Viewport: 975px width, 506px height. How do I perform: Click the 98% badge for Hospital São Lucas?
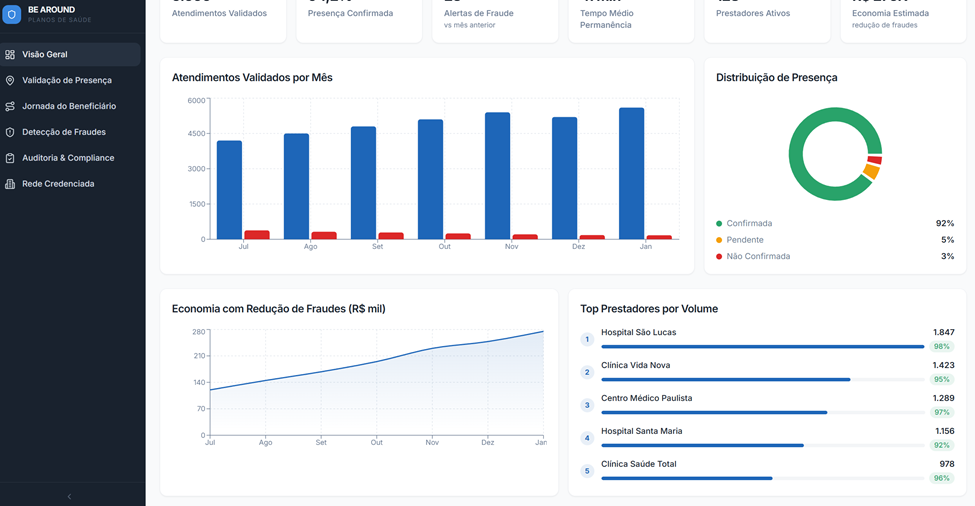coord(942,346)
